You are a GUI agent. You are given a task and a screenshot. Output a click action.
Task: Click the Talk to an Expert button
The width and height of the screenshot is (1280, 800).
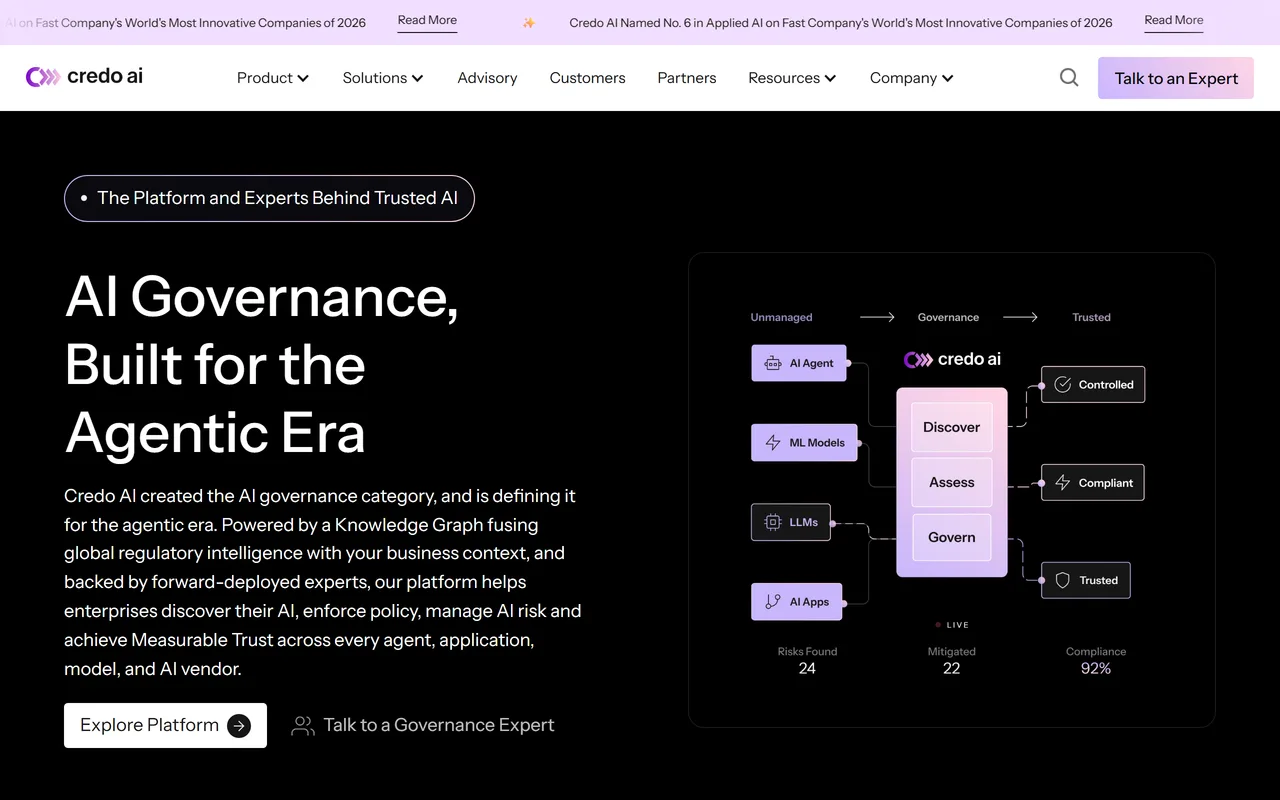pos(1176,78)
